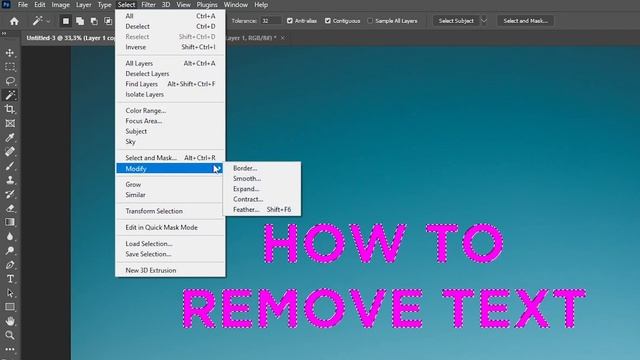Toggle the Contiguous checkbox

[328, 21]
